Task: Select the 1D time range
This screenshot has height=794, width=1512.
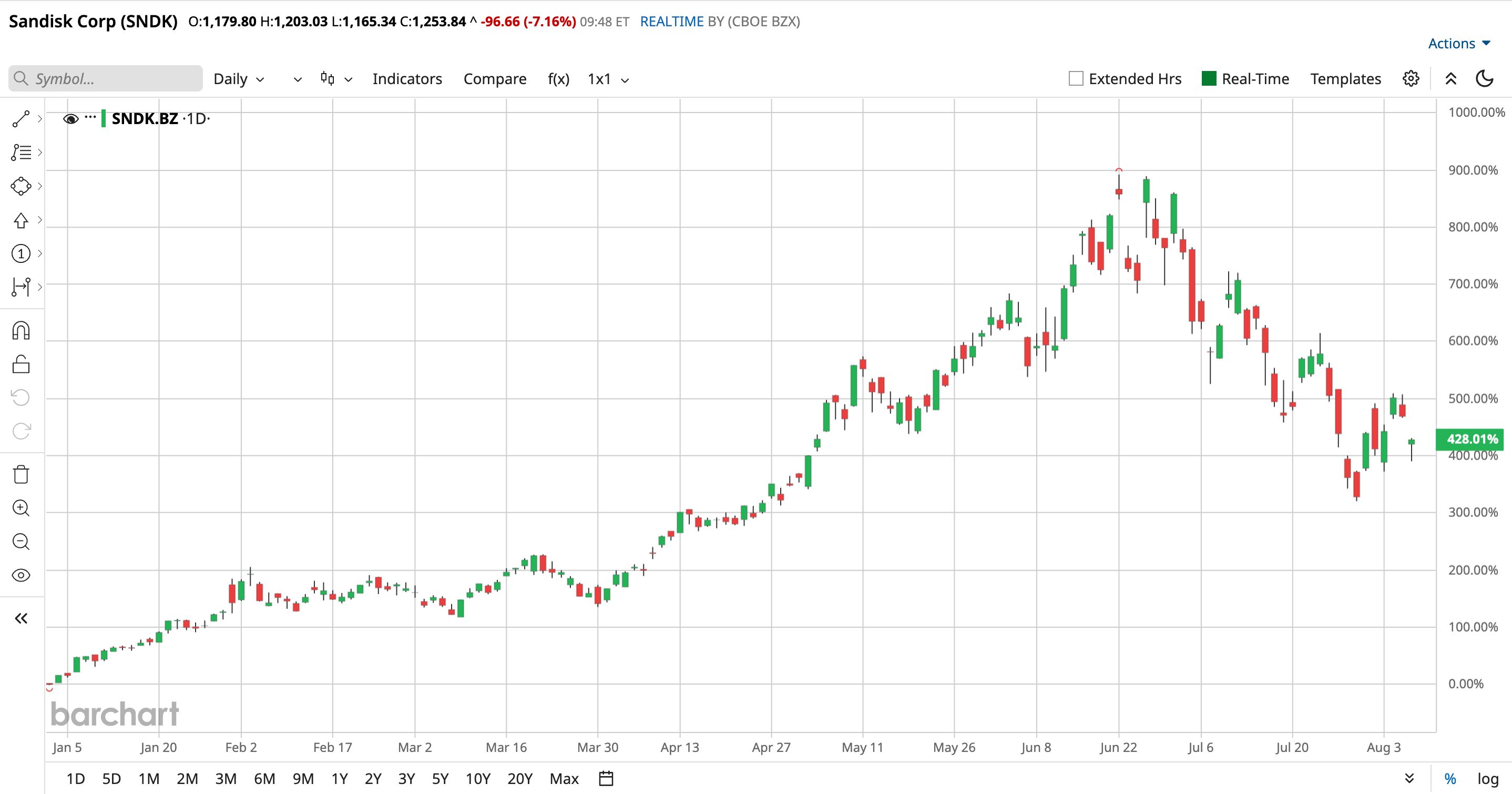Action: [x=76, y=779]
